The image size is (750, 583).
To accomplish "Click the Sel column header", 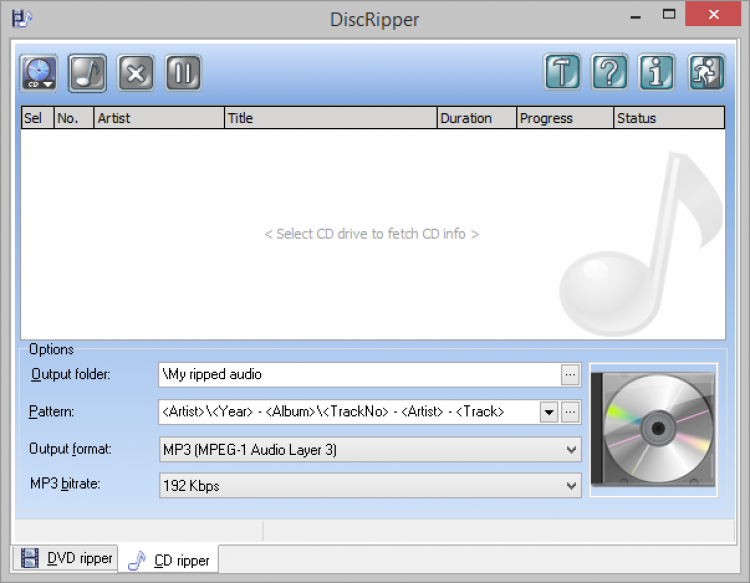I will pos(37,118).
